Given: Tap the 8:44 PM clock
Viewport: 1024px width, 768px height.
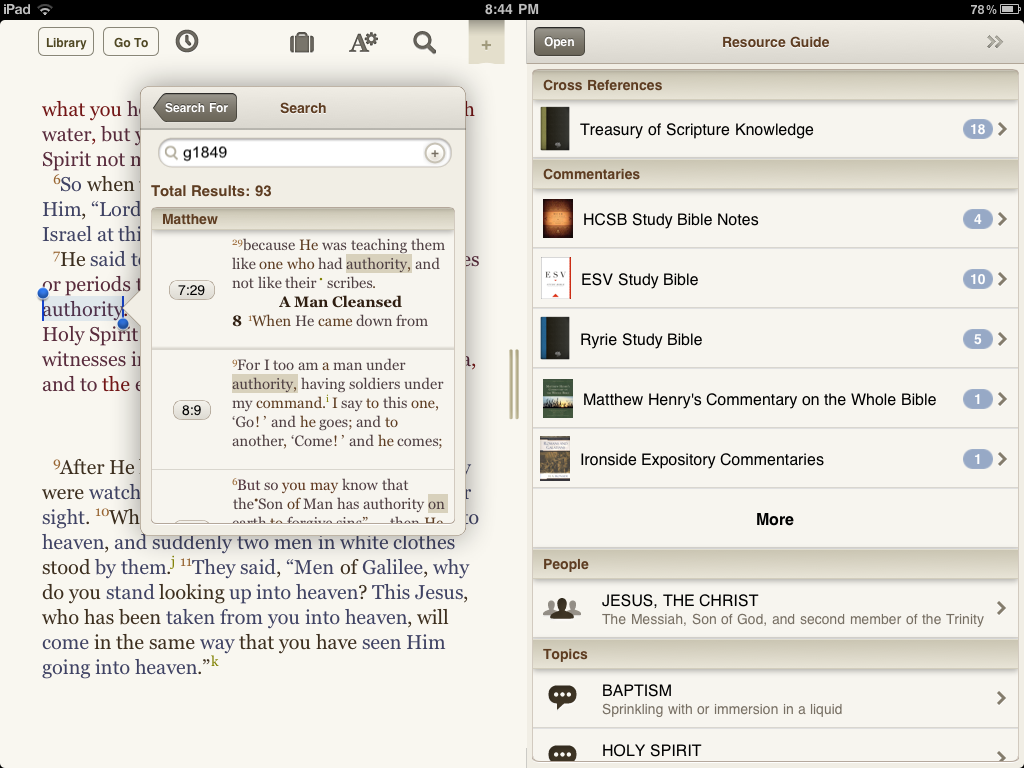Looking at the screenshot, I should click(x=512, y=9).
